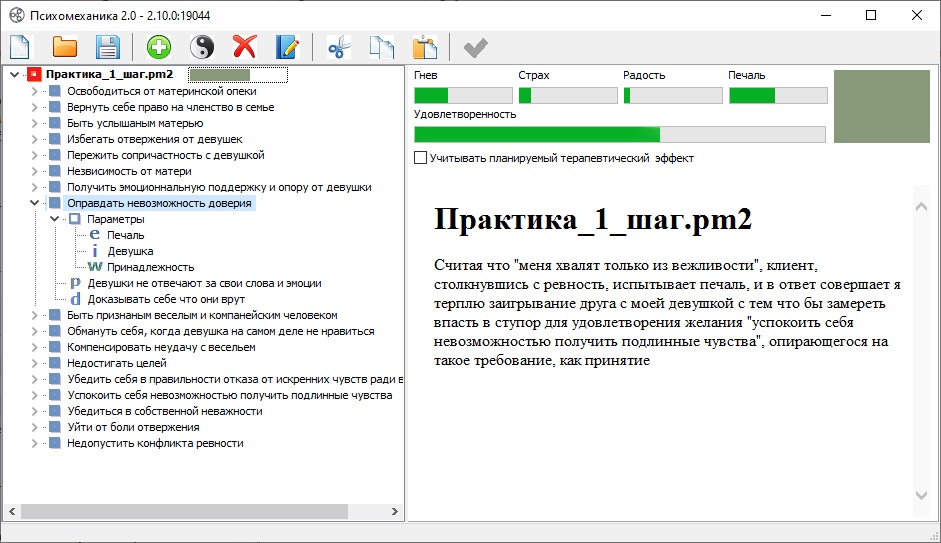Collapse the Параметры subtree
The image size is (941, 543).
54,219
